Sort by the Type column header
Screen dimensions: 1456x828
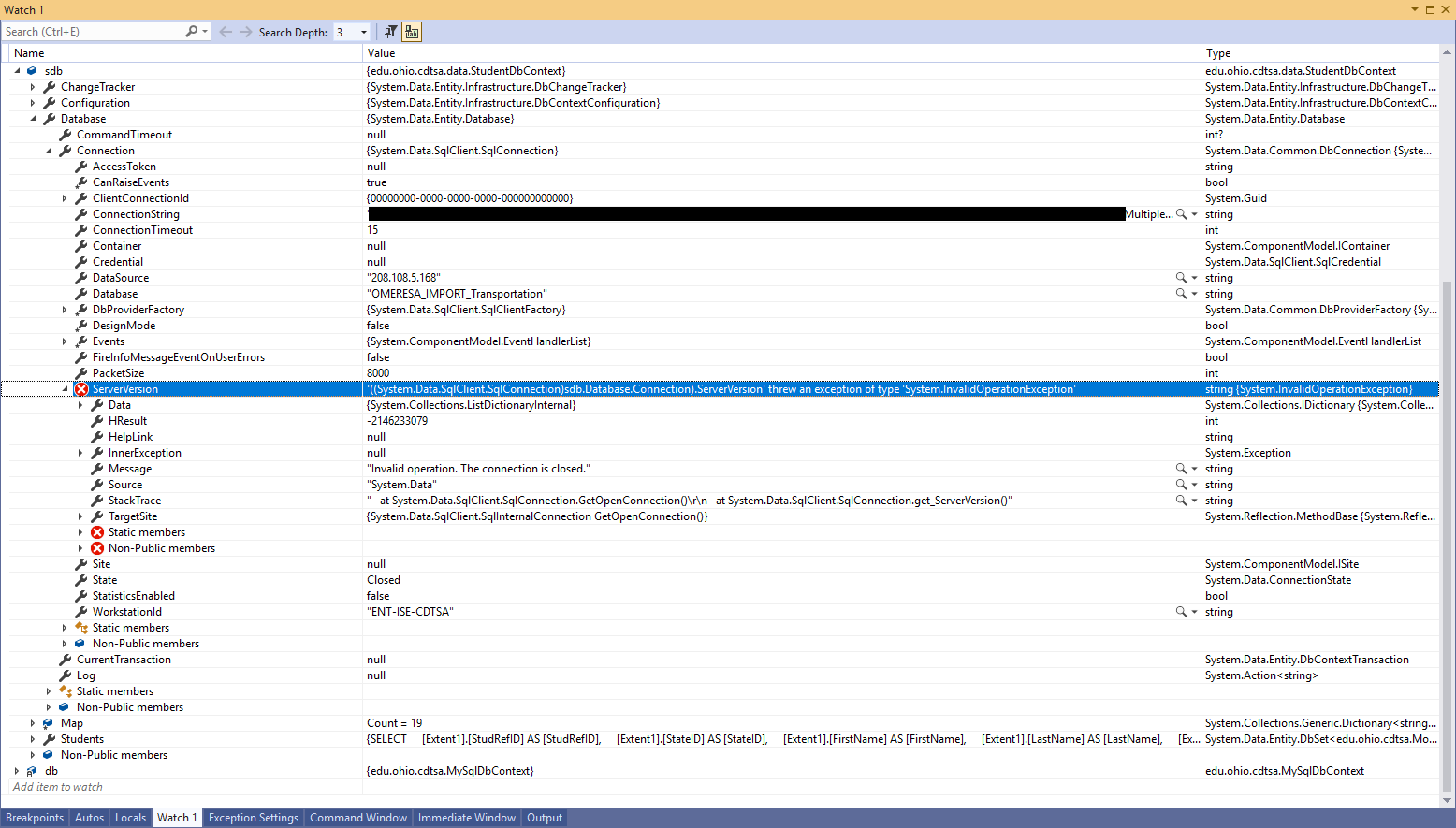point(1320,53)
